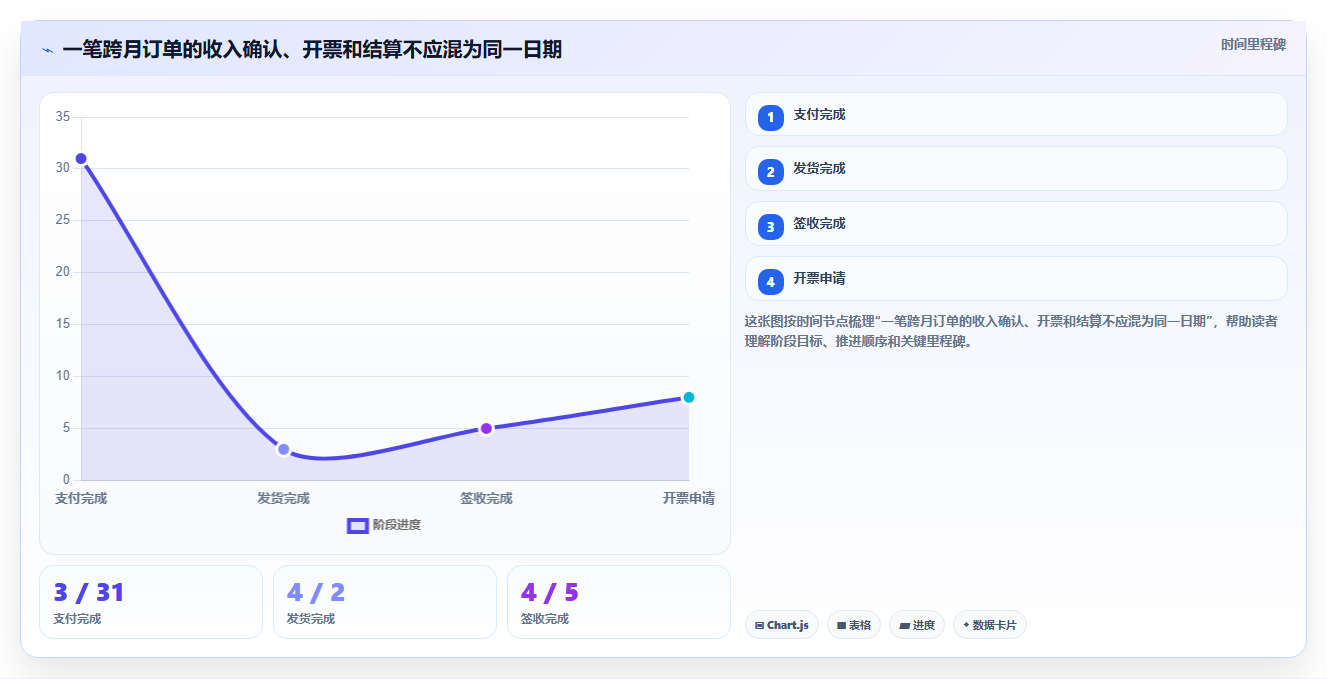Select the 签收完成 step row
The image size is (1327, 679).
tap(1016, 223)
